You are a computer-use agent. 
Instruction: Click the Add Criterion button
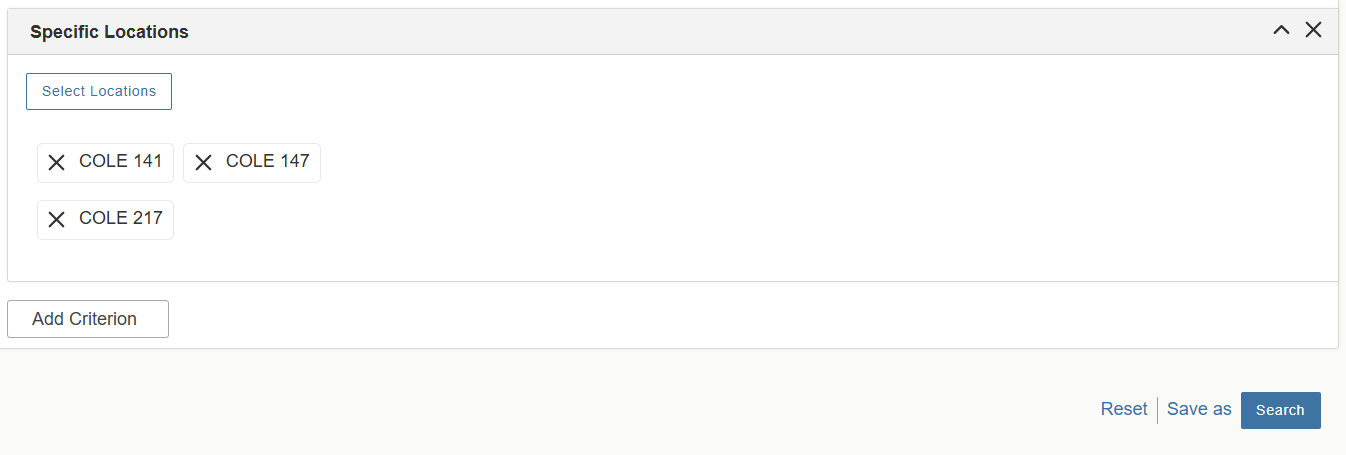tap(88, 319)
